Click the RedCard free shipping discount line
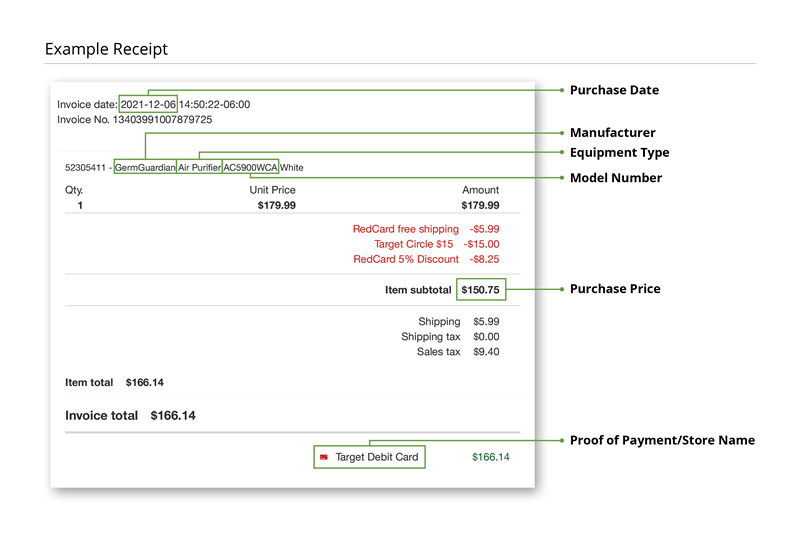The image size is (800, 533). [x=426, y=229]
